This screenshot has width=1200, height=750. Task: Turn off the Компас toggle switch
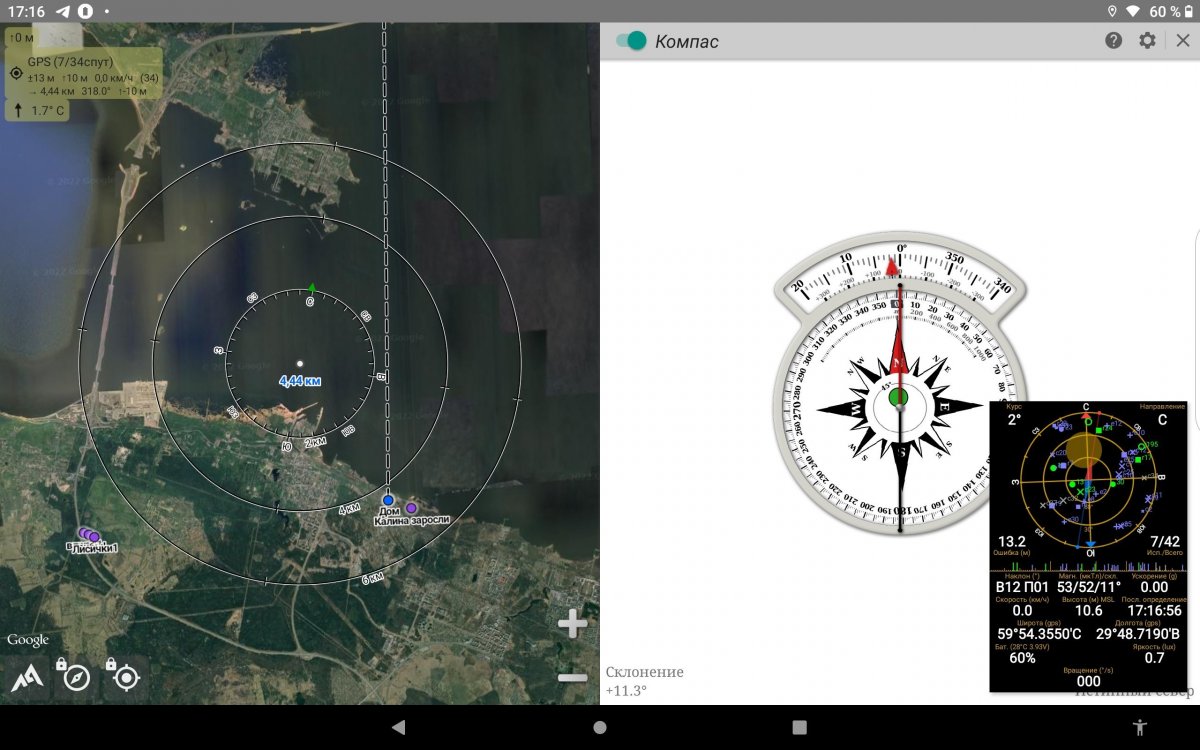click(x=631, y=42)
